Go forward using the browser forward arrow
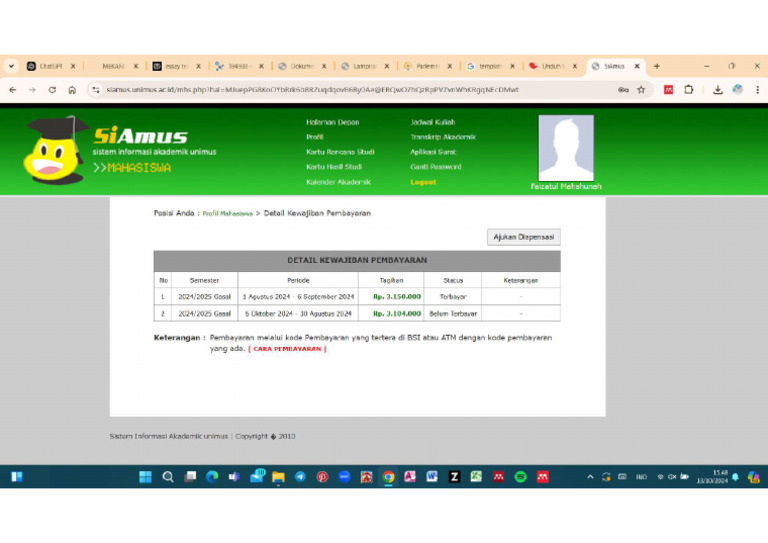This screenshot has width=768, height=543. 32,90
